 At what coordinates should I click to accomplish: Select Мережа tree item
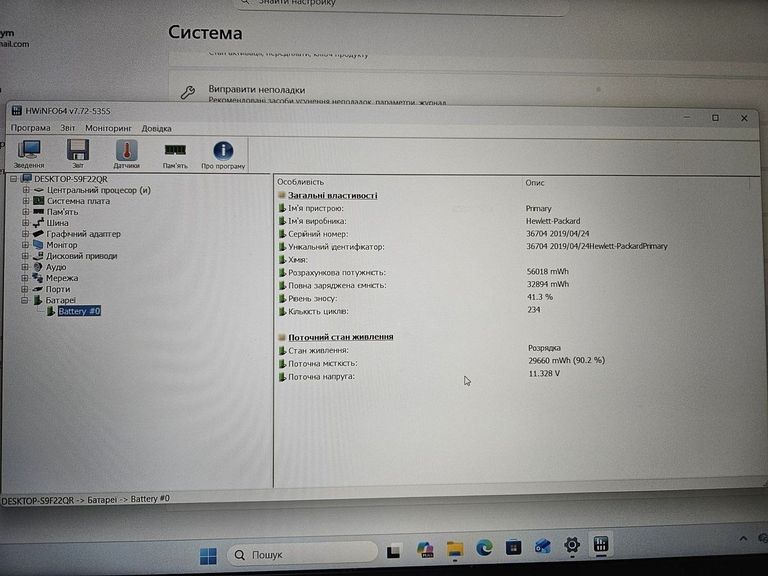tap(62, 278)
